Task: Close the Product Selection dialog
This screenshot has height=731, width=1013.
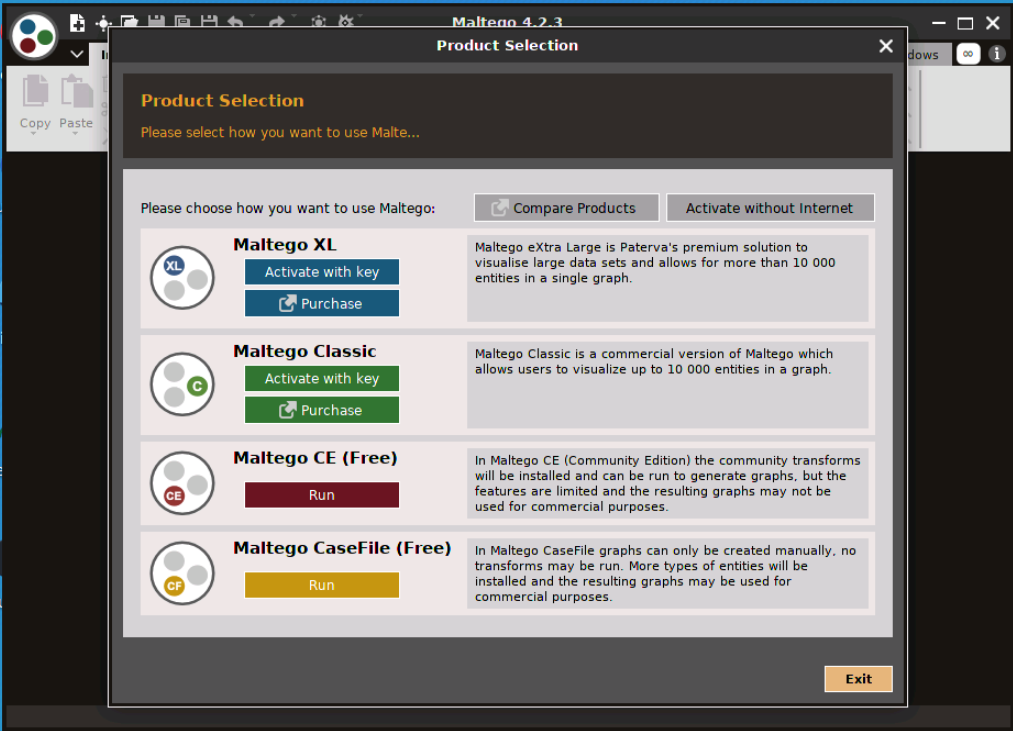Action: pos(886,46)
